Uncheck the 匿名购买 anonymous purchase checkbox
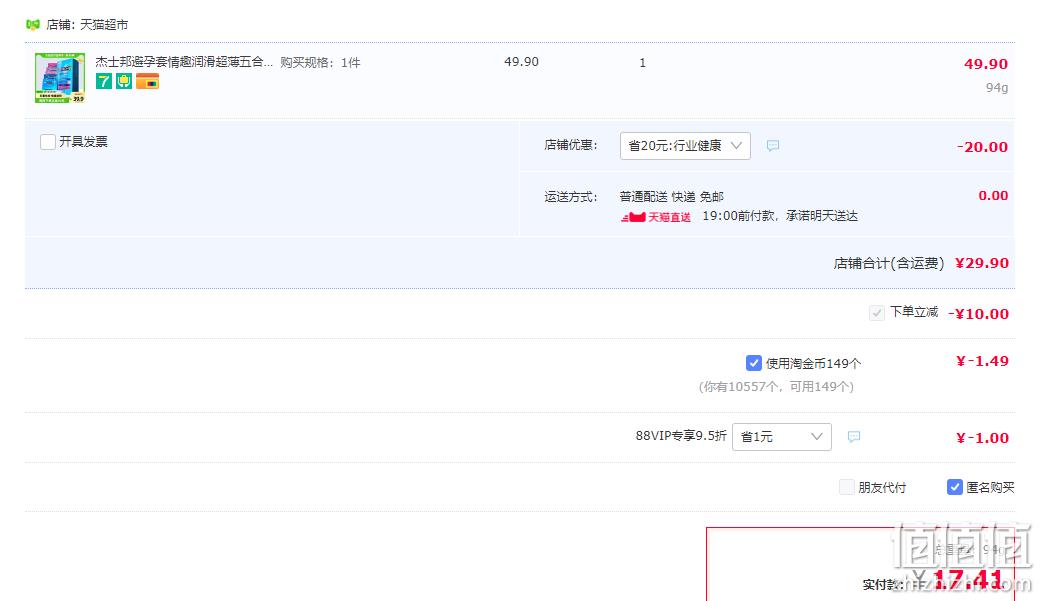 (x=955, y=487)
